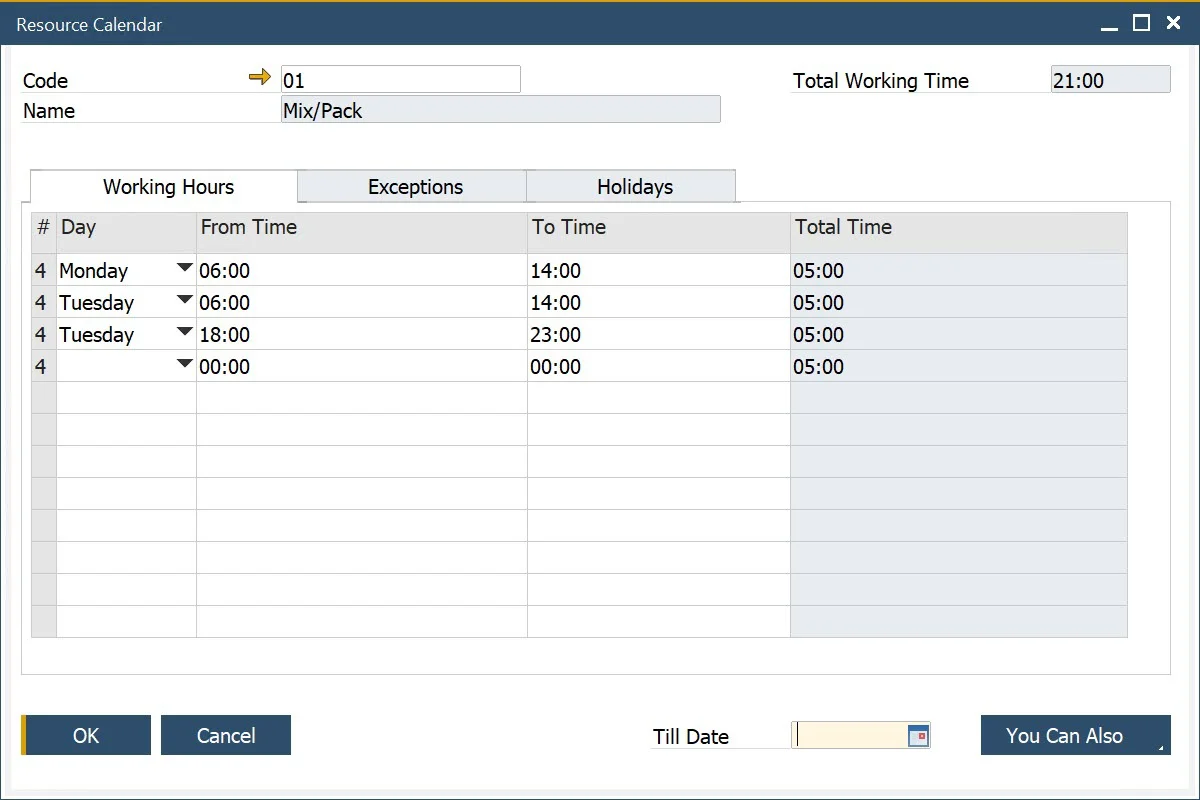Click the row number cell for Monday
Image resolution: width=1200 pixels, height=800 pixels.
tap(42, 270)
